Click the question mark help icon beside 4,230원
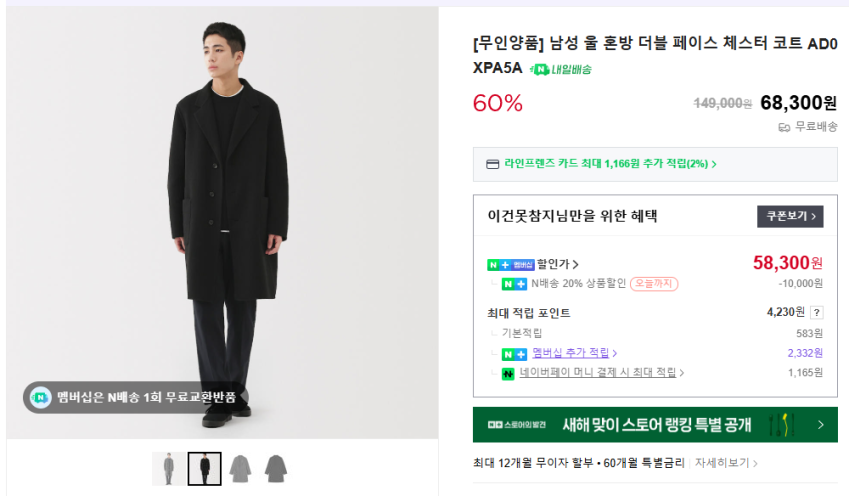The width and height of the screenshot is (849, 496). pos(816,313)
